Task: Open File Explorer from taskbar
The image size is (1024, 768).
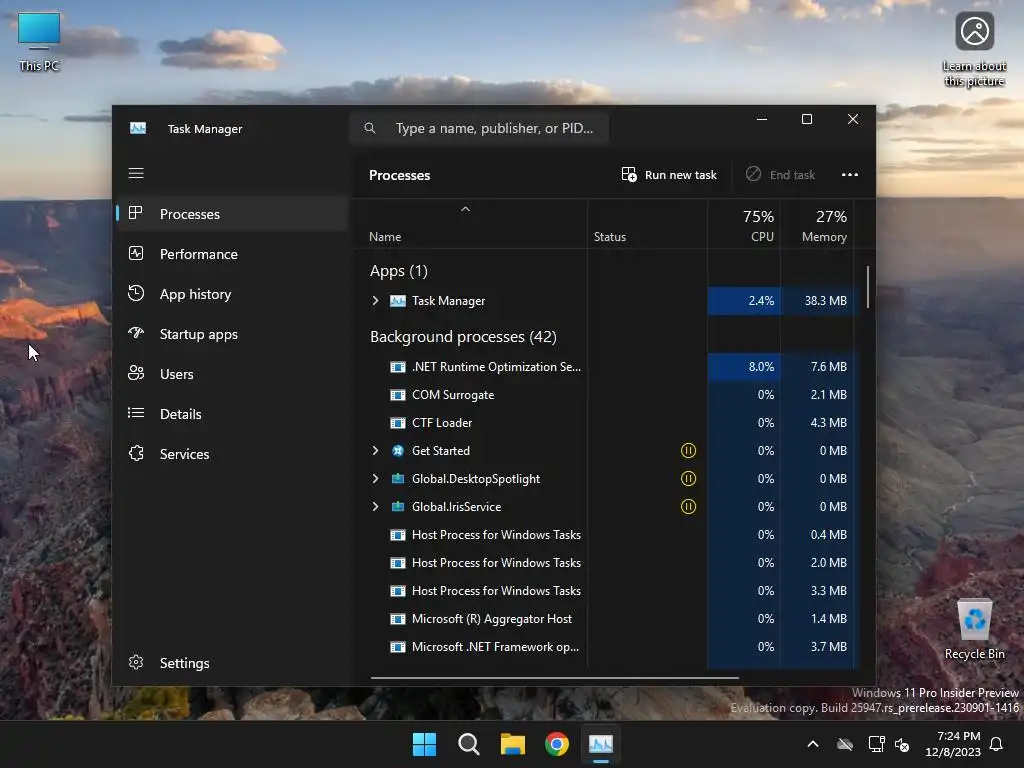Action: click(513, 744)
